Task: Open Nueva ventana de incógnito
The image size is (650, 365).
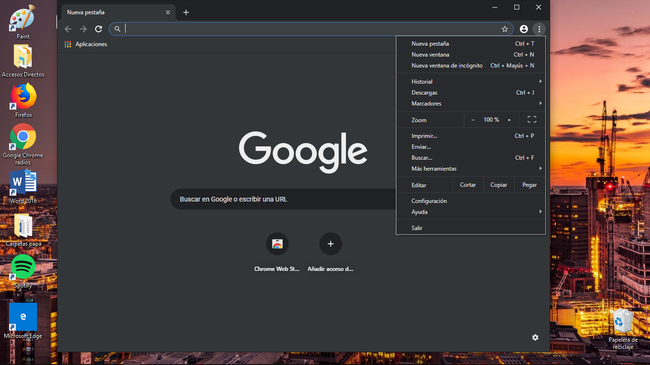Action: (x=471, y=66)
